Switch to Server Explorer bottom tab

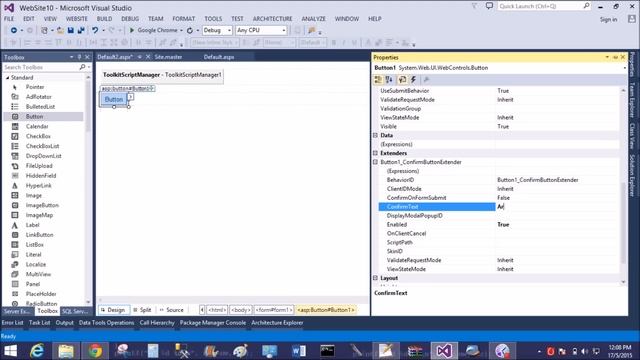point(17,311)
